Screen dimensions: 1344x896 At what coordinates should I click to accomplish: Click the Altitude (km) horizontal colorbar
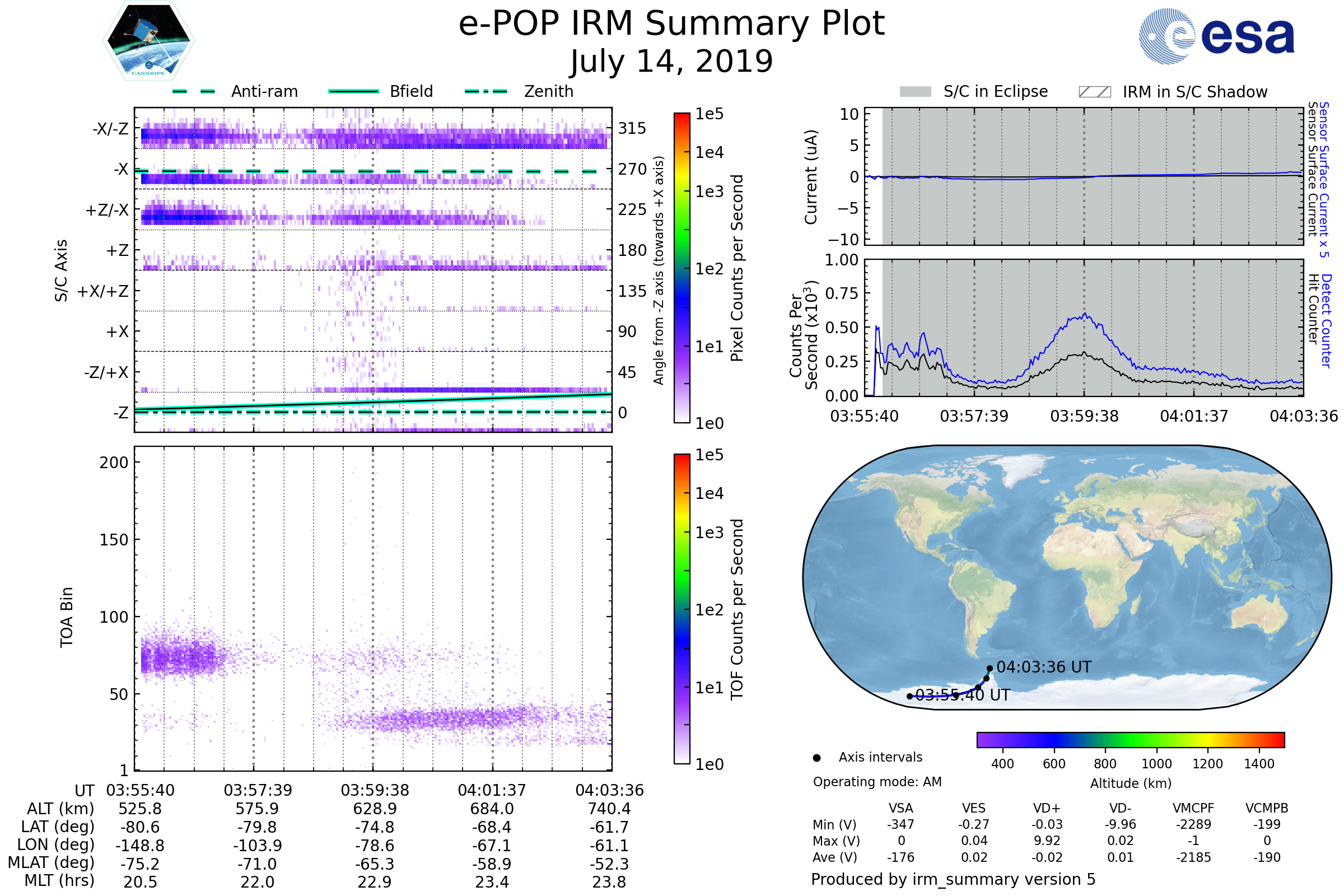1130,739
